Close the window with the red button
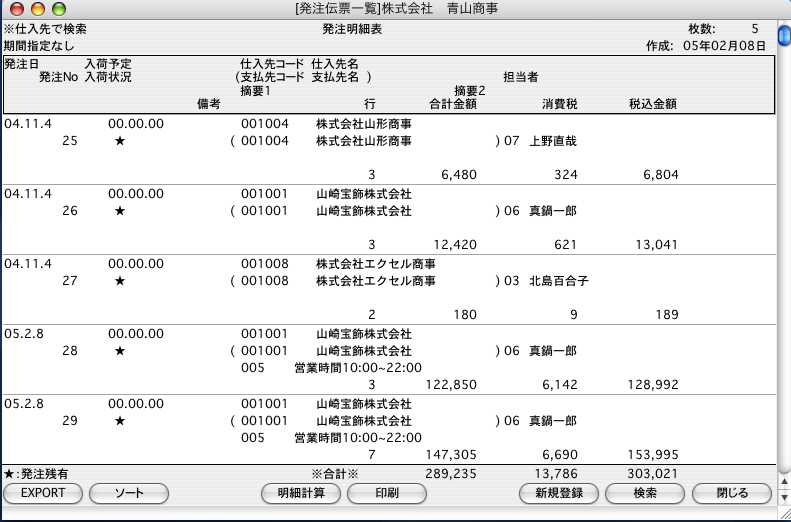791x522 pixels. (x=17, y=9)
